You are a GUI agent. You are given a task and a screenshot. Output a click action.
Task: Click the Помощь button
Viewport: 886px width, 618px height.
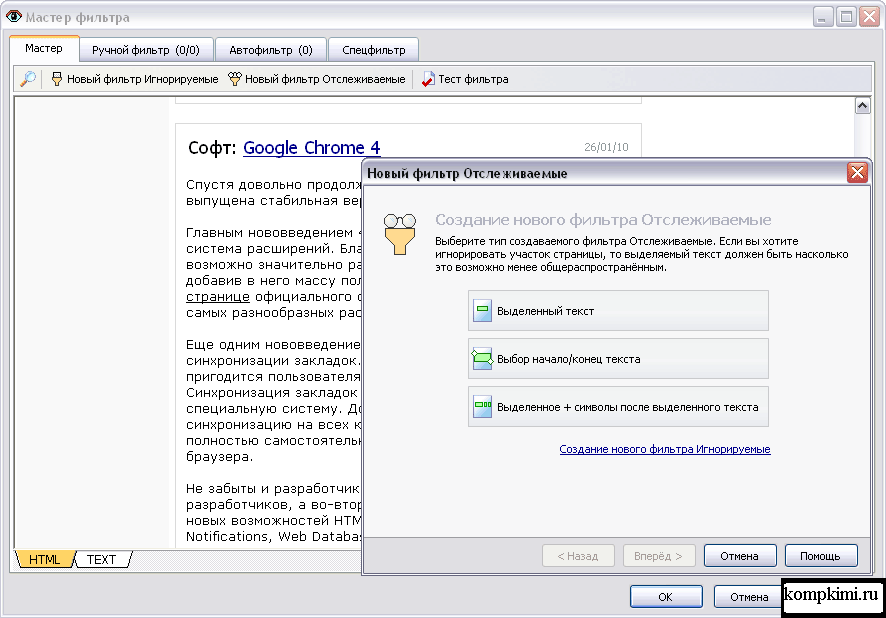click(820, 556)
